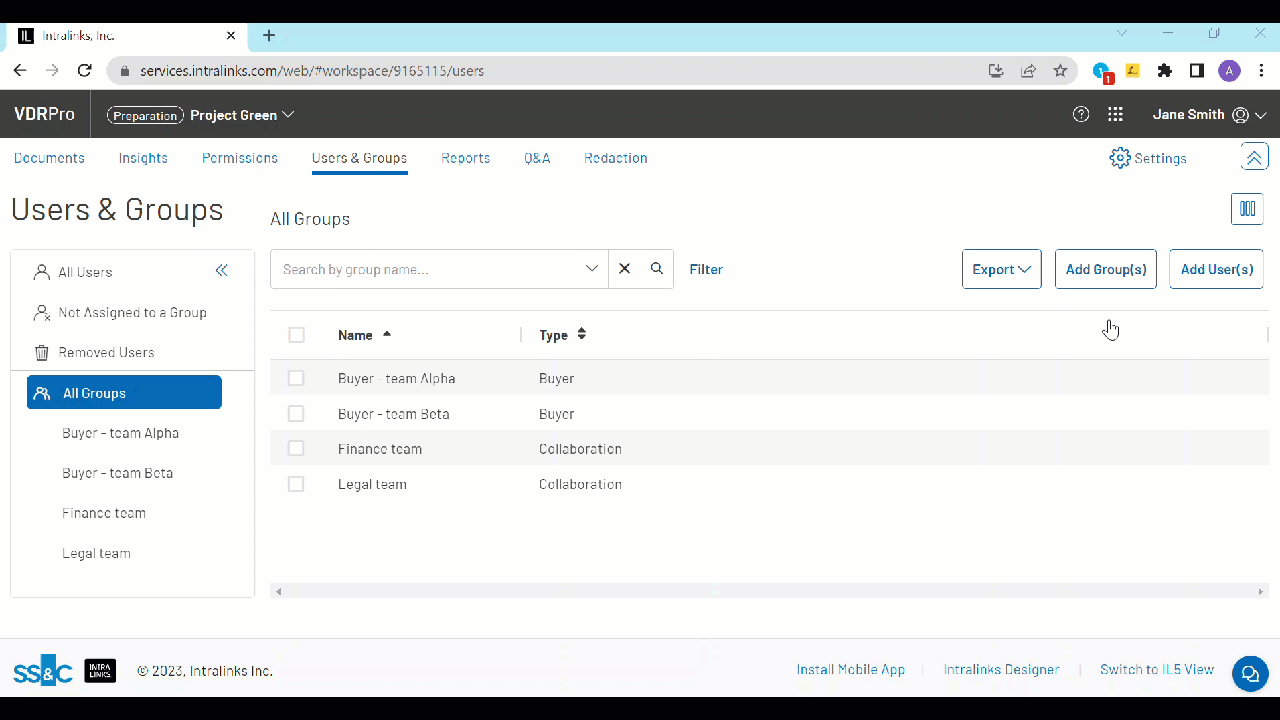Screen dimensions: 1280x720
Task: Check the box for Buyer - team Alpha
Action: point(296,378)
